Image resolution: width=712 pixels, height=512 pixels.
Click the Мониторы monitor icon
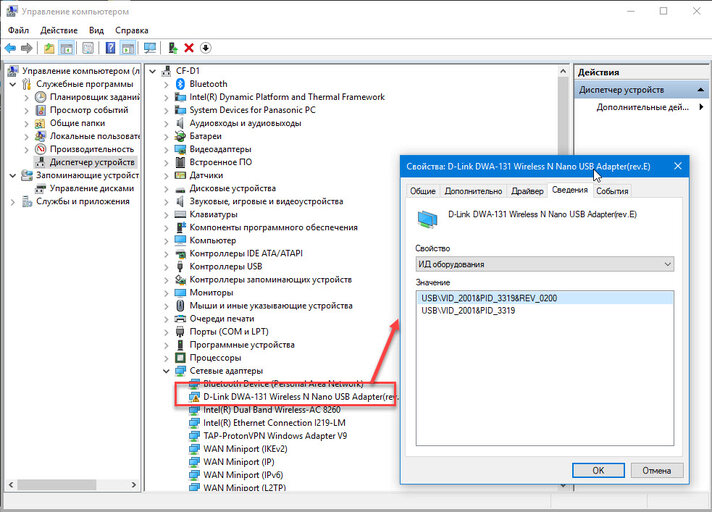tap(180, 293)
